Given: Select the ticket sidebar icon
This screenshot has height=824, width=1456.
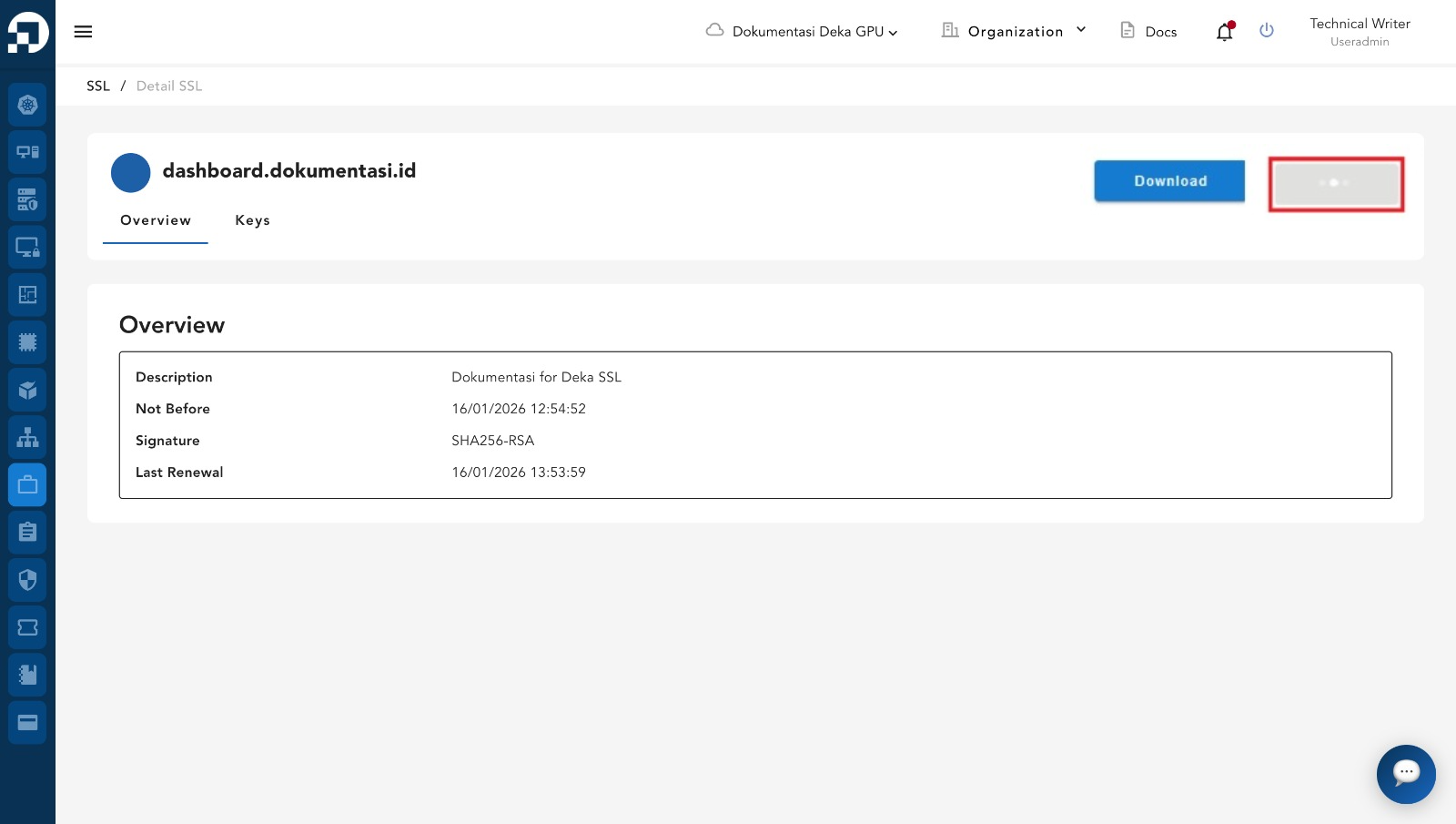Looking at the screenshot, I should pyautogui.click(x=27, y=627).
